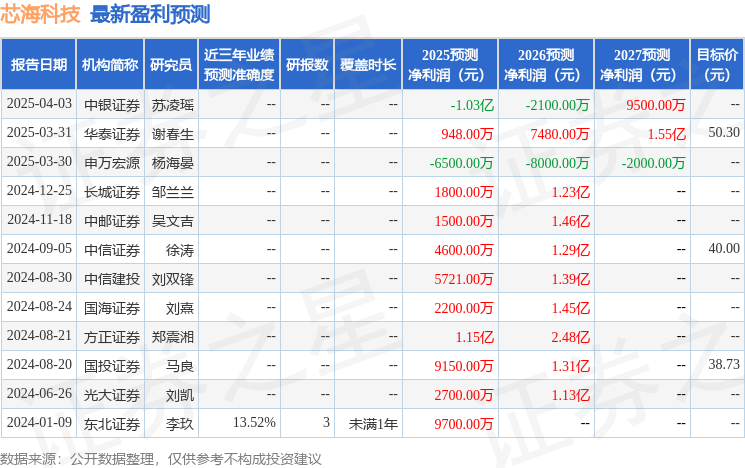Select the 覆盖时长 column header

(369, 65)
